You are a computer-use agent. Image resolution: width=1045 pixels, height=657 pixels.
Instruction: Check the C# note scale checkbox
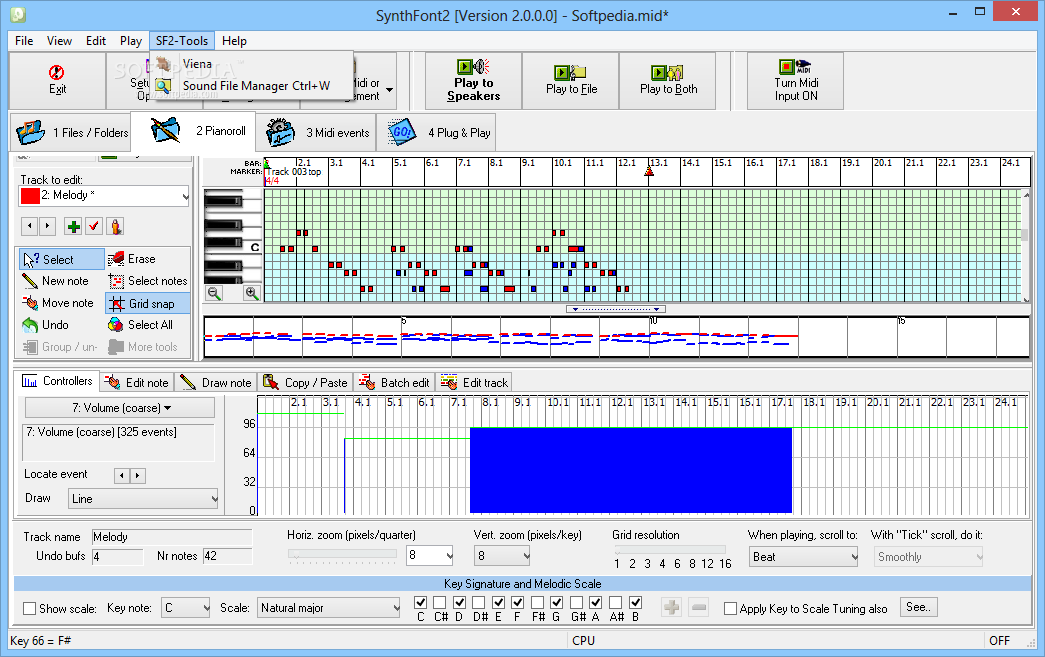(x=440, y=602)
